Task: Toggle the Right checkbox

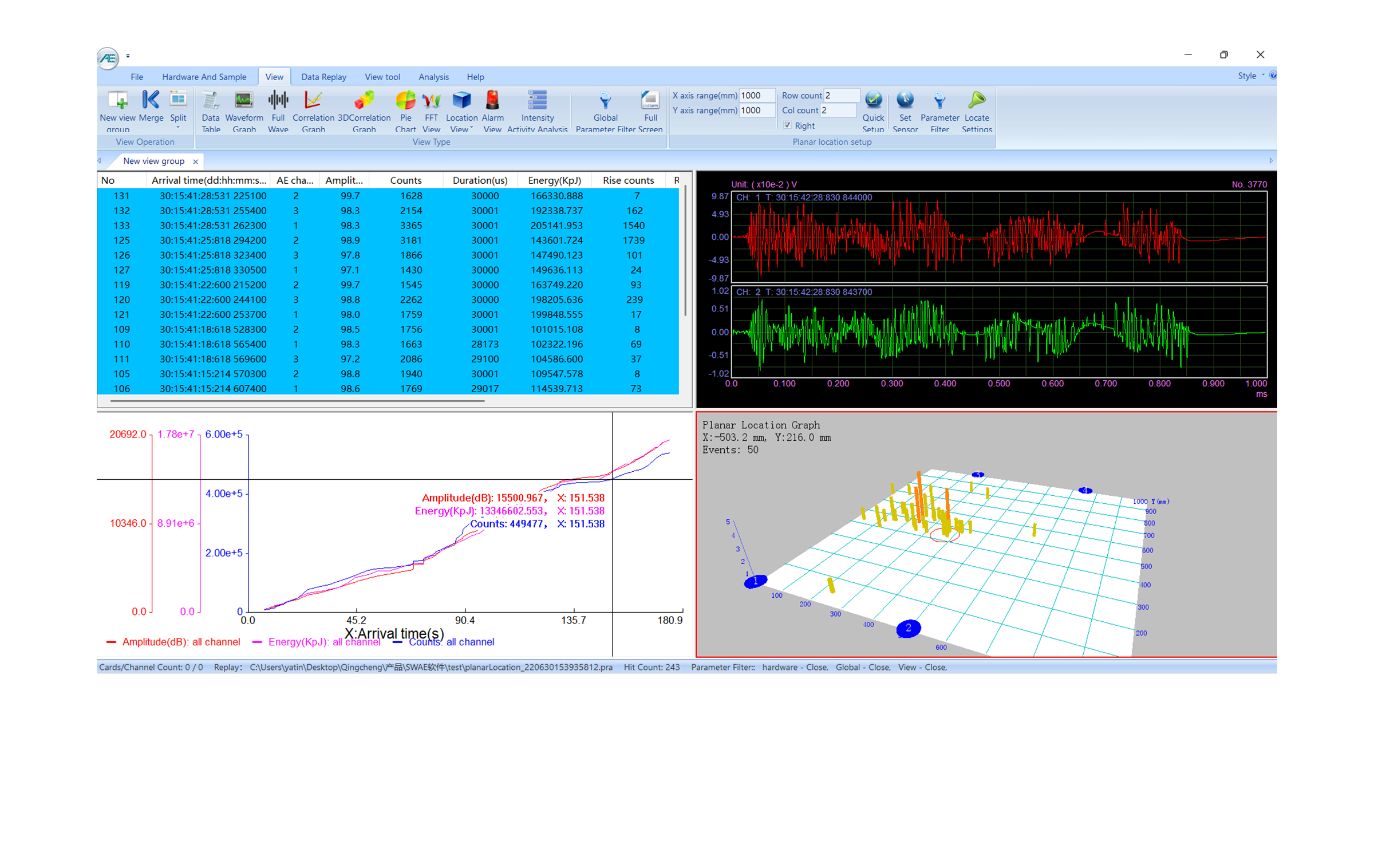Action: coord(788,125)
